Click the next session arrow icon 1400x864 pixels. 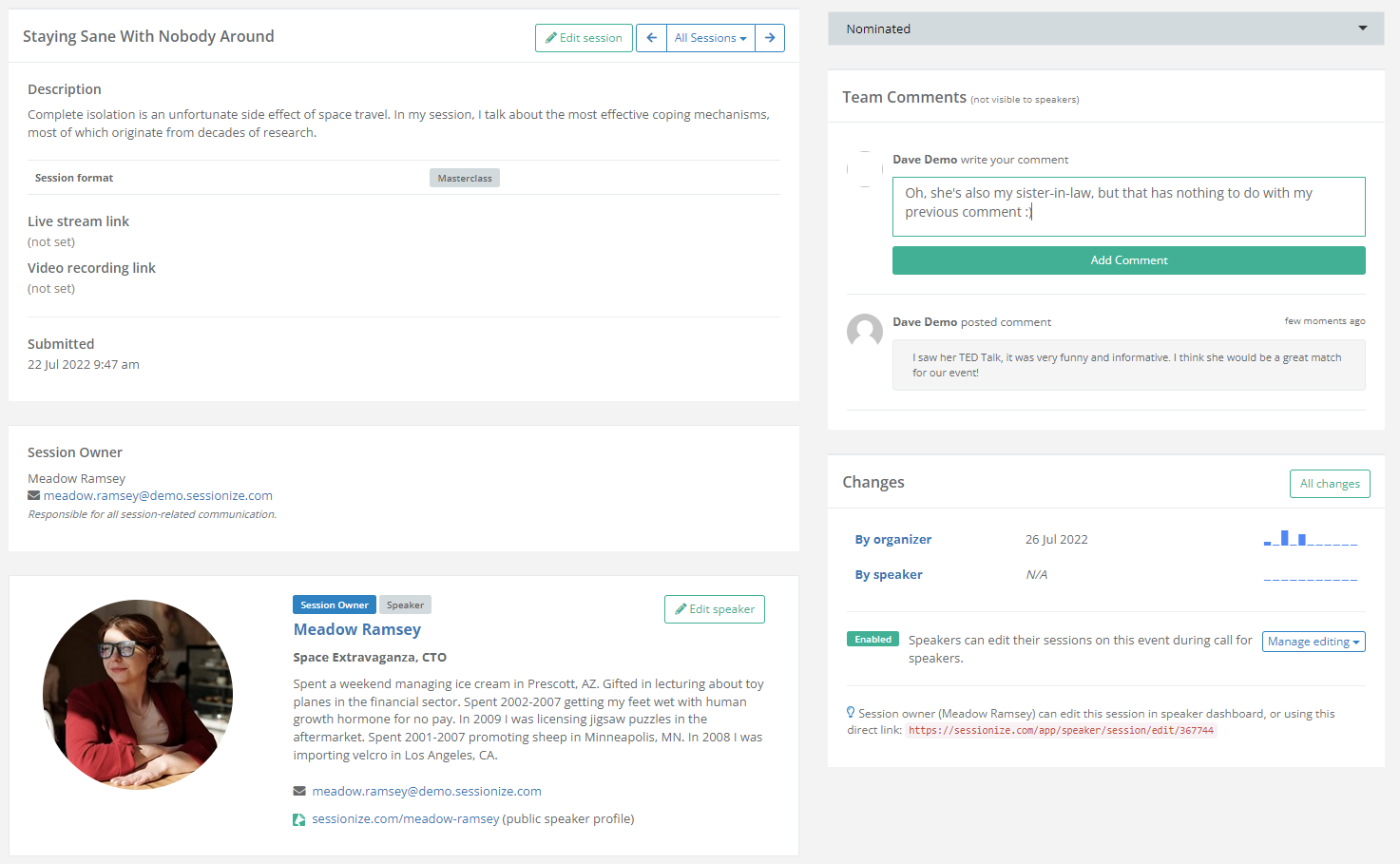click(x=770, y=38)
